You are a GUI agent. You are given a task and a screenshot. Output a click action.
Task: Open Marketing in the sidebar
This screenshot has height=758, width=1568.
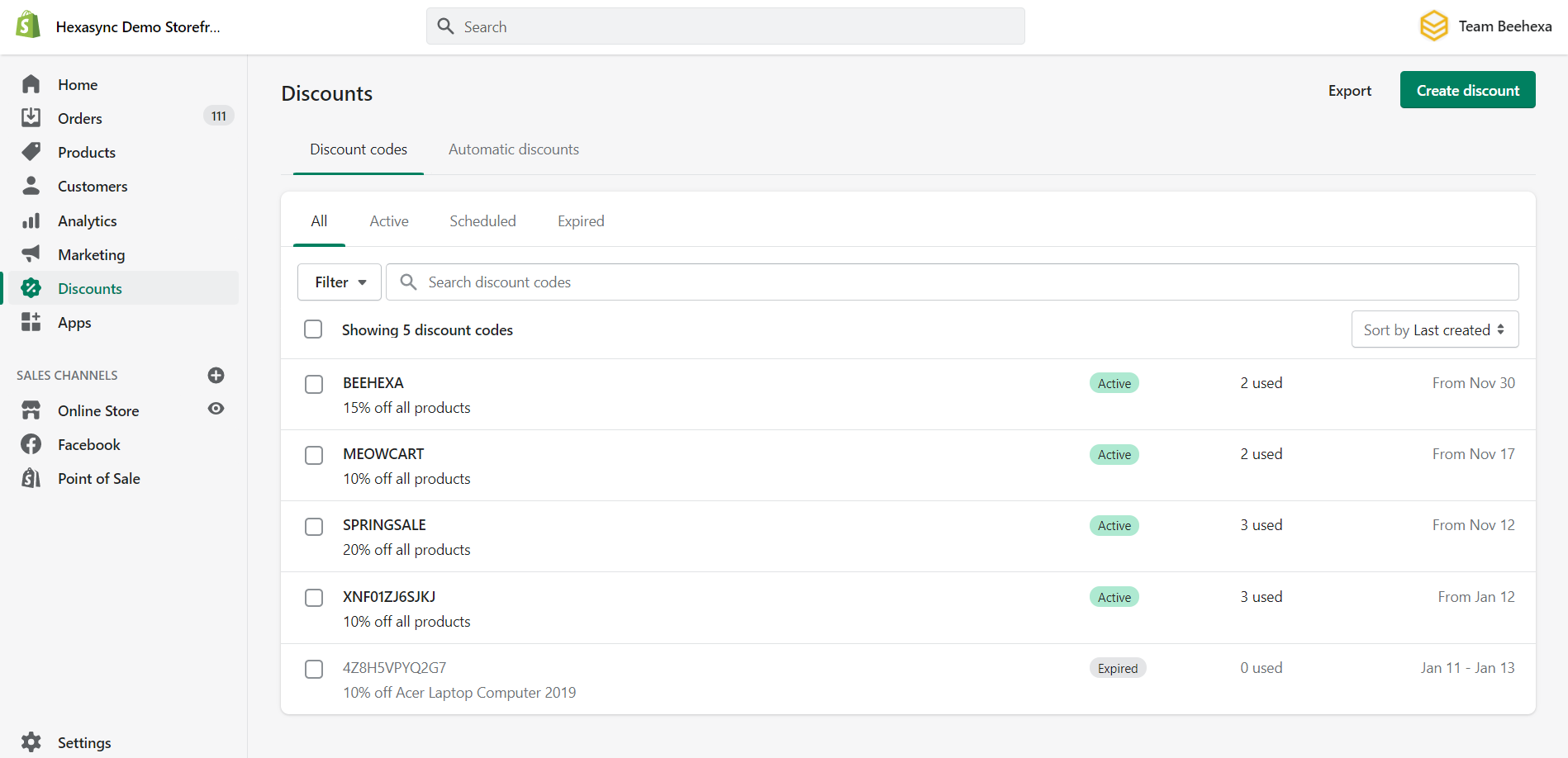coord(92,255)
